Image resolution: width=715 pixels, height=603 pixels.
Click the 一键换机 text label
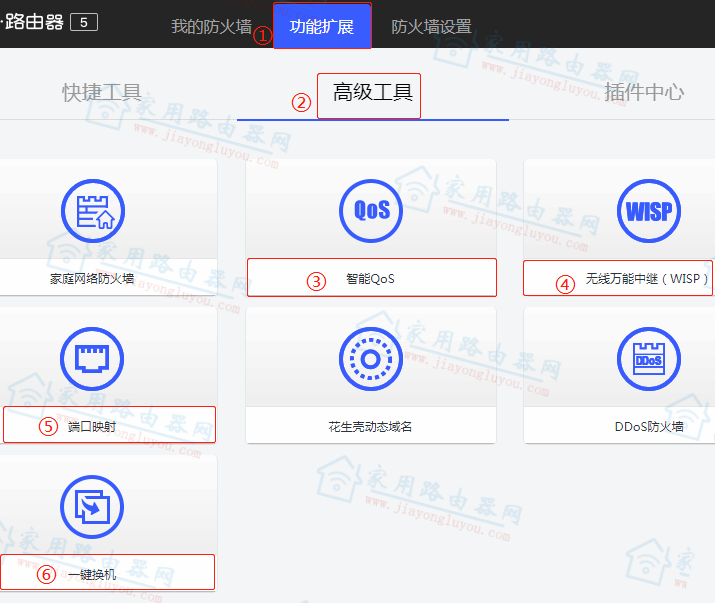point(92,574)
